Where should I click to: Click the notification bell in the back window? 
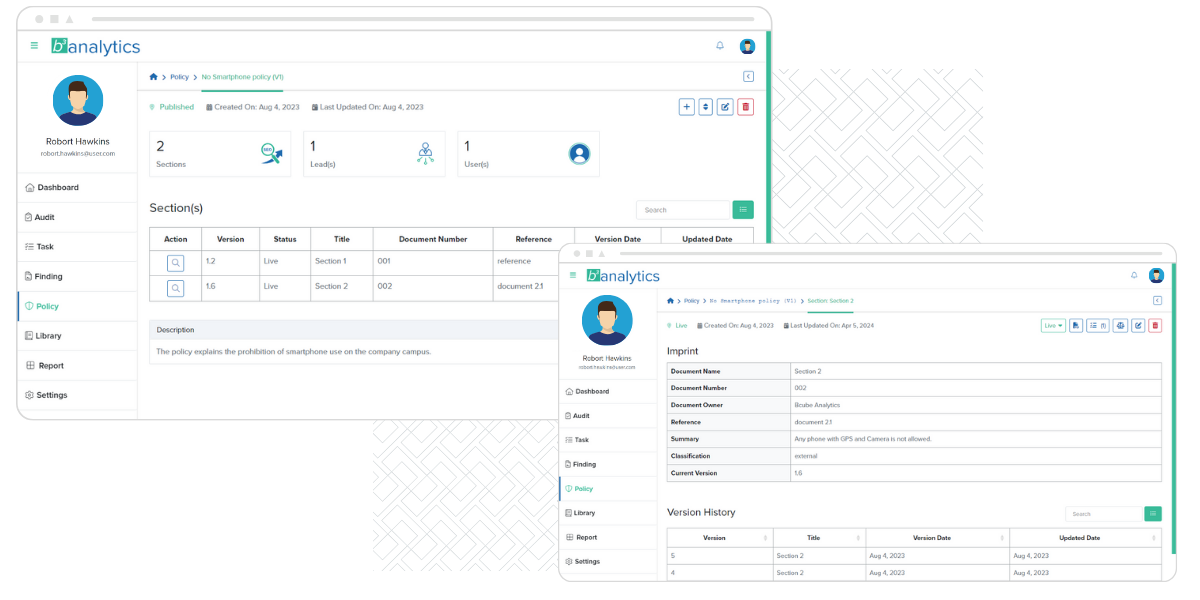(x=720, y=46)
